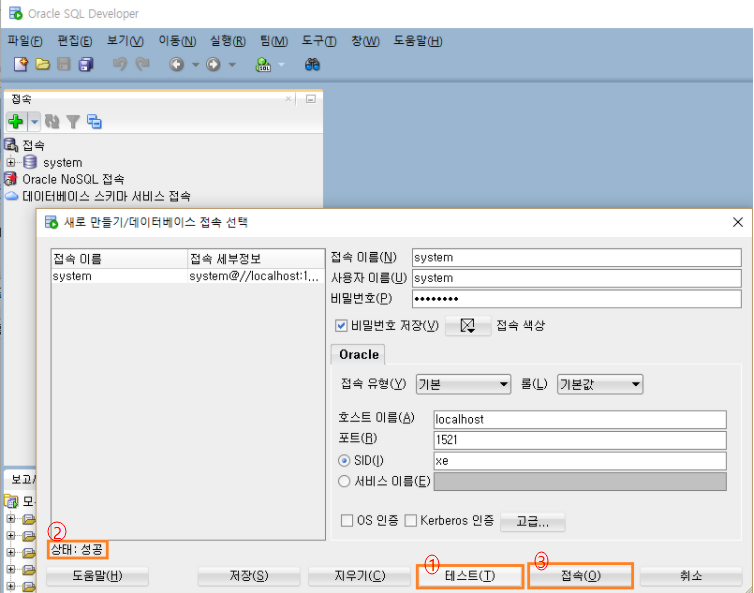The image size is (754, 593).
Task: Click the Oracle NoSQL connection icon
Action: pyautogui.click(x=11, y=179)
